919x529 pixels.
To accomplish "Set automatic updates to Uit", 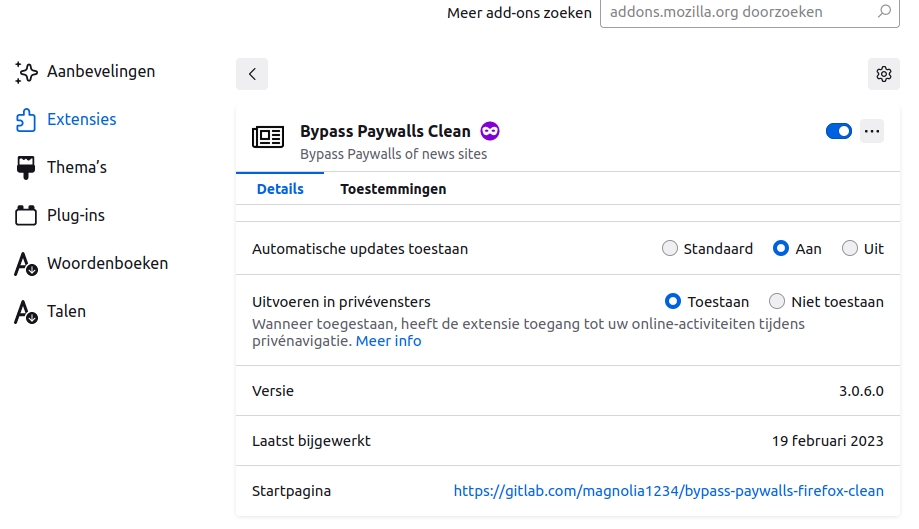I will click(850, 249).
